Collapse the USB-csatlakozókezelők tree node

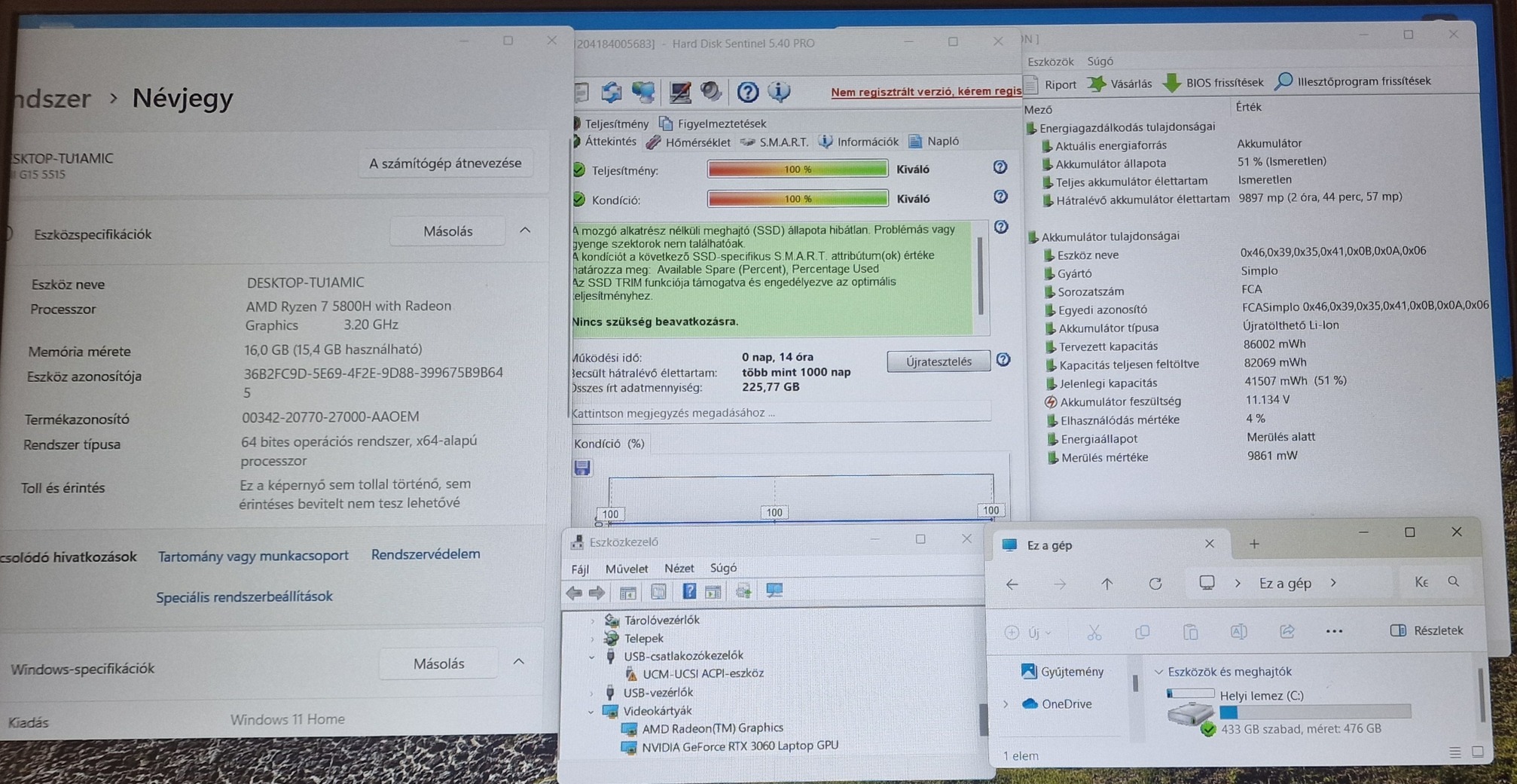pos(592,657)
